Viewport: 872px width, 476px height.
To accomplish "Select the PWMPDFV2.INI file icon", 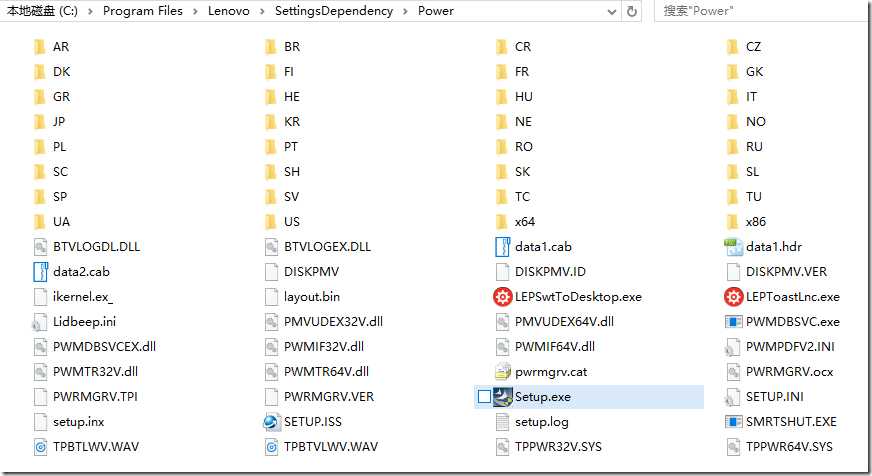I will [734, 346].
